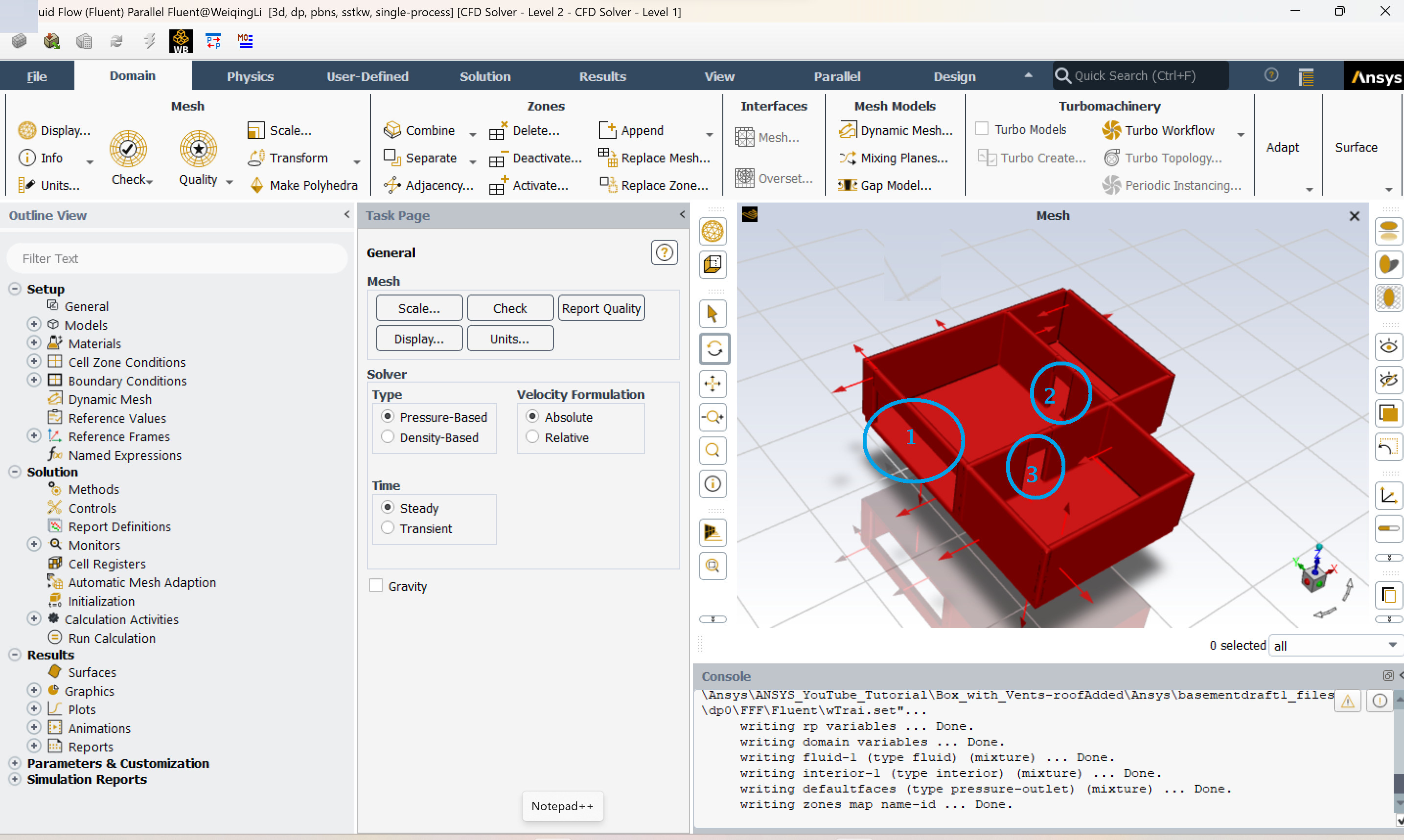Enable the Gravity checkbox
Viewport: 1404px width, 840px height.
tap(376, 586)
